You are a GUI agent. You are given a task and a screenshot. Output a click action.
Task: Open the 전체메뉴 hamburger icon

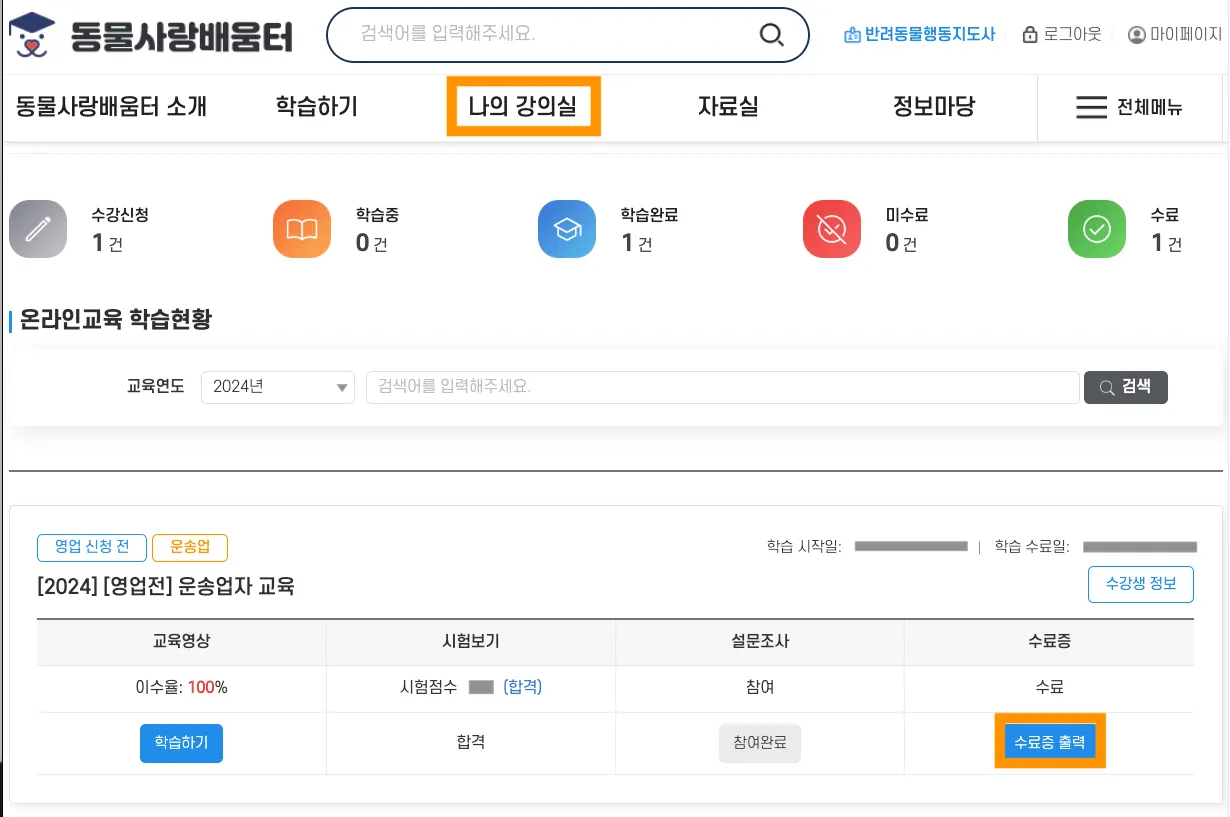(1091, 107)
